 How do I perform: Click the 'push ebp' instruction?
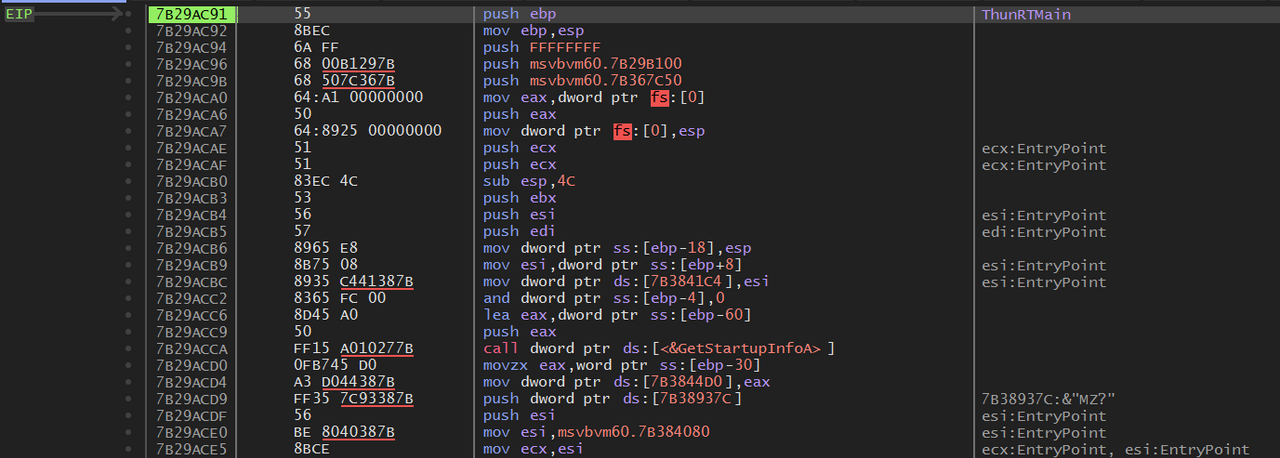pos(520,14)
